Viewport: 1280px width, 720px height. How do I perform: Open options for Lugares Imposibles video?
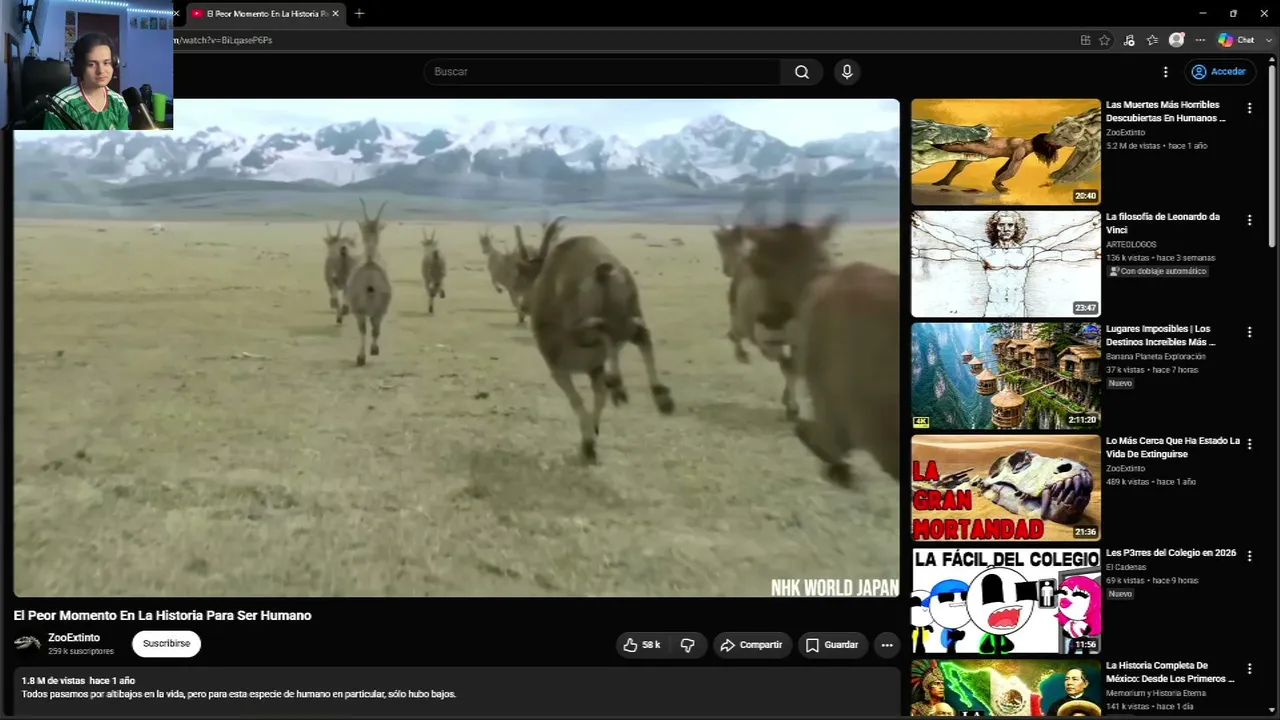pyautogui.click(x=1249, y=332)
